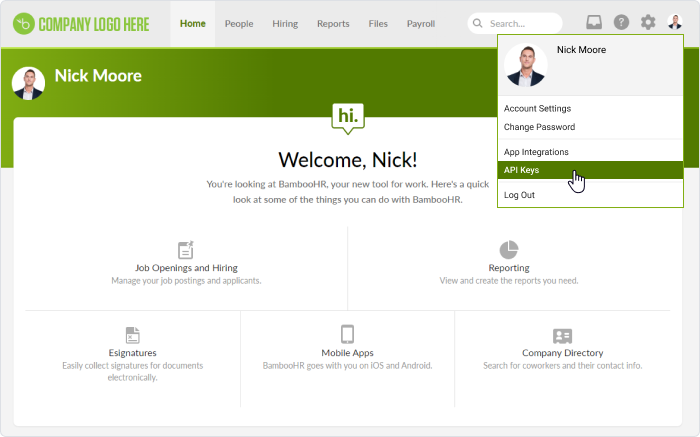Select Account Settings from user menu
Image resolution: width=700 pixels, height=437 pixels.
(x=590, y=108)
